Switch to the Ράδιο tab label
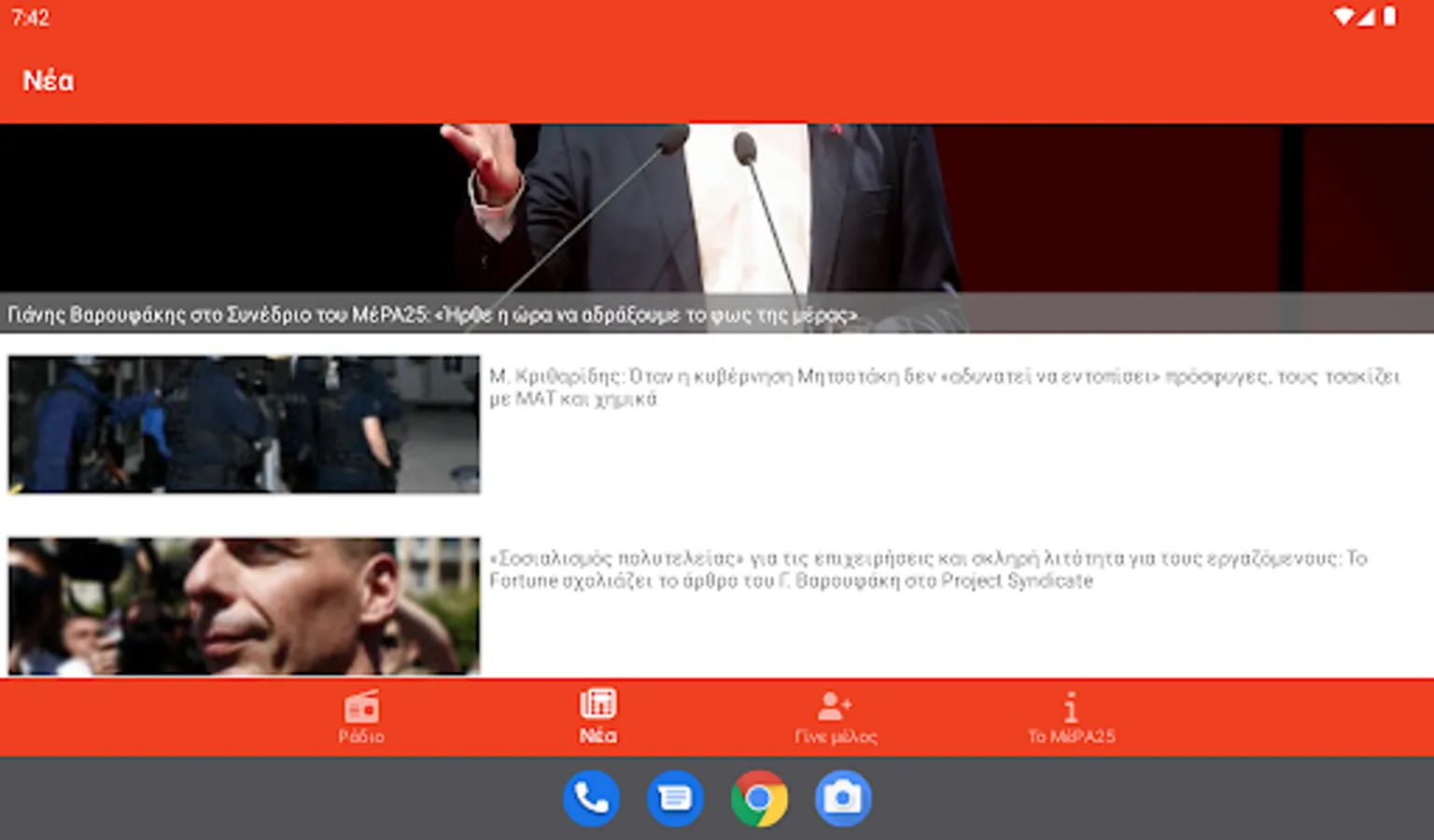This screenshot has height=840, width=1434. pos(361,736)
